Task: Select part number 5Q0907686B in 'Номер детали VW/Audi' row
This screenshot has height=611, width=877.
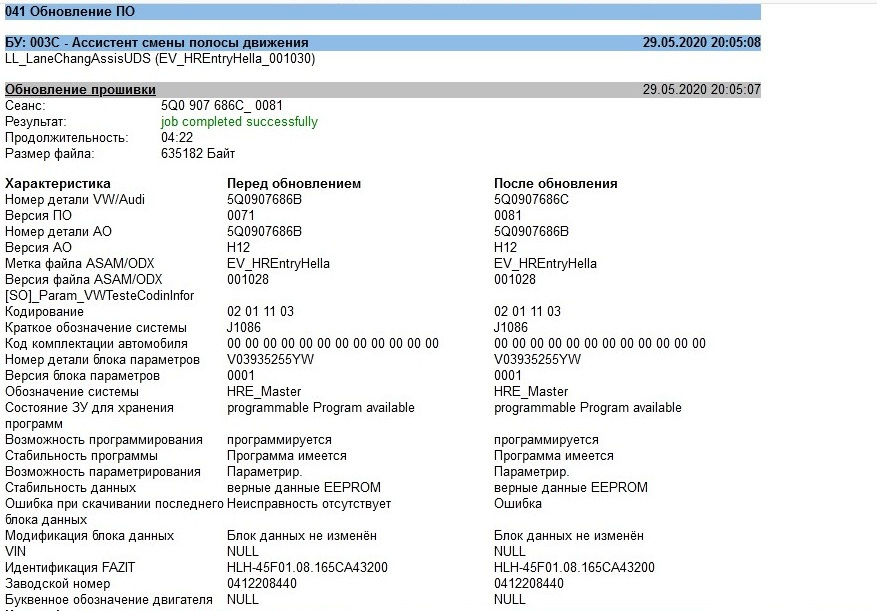Action: (x=264, y=200)
